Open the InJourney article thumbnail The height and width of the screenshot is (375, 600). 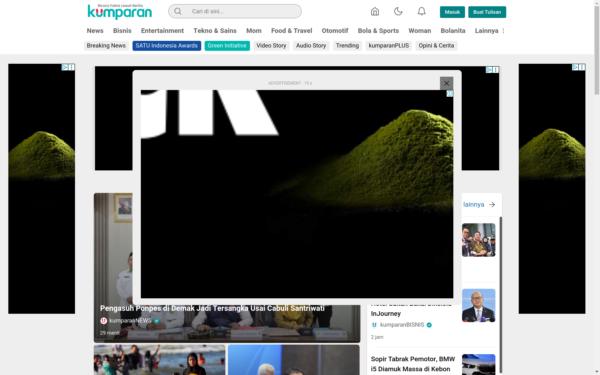coord(478,305)
